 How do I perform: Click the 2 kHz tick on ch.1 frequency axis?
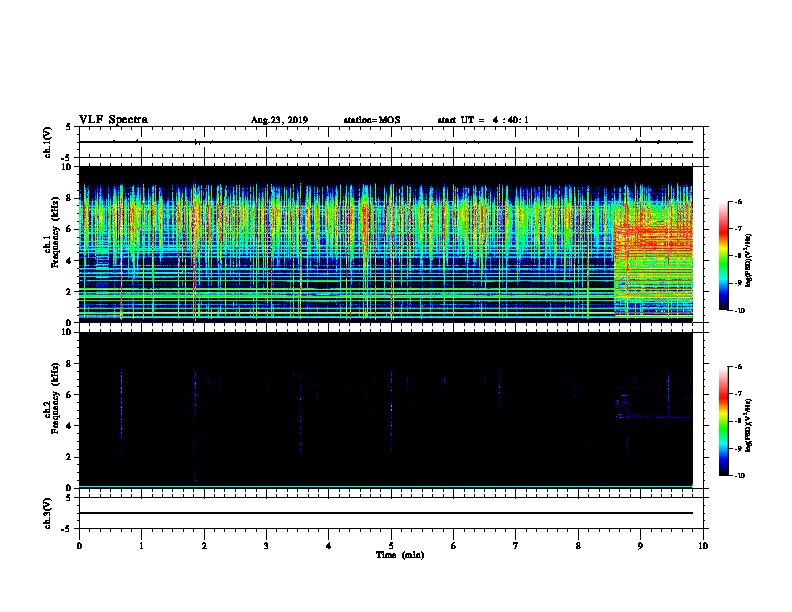click(x=69, y=292)
